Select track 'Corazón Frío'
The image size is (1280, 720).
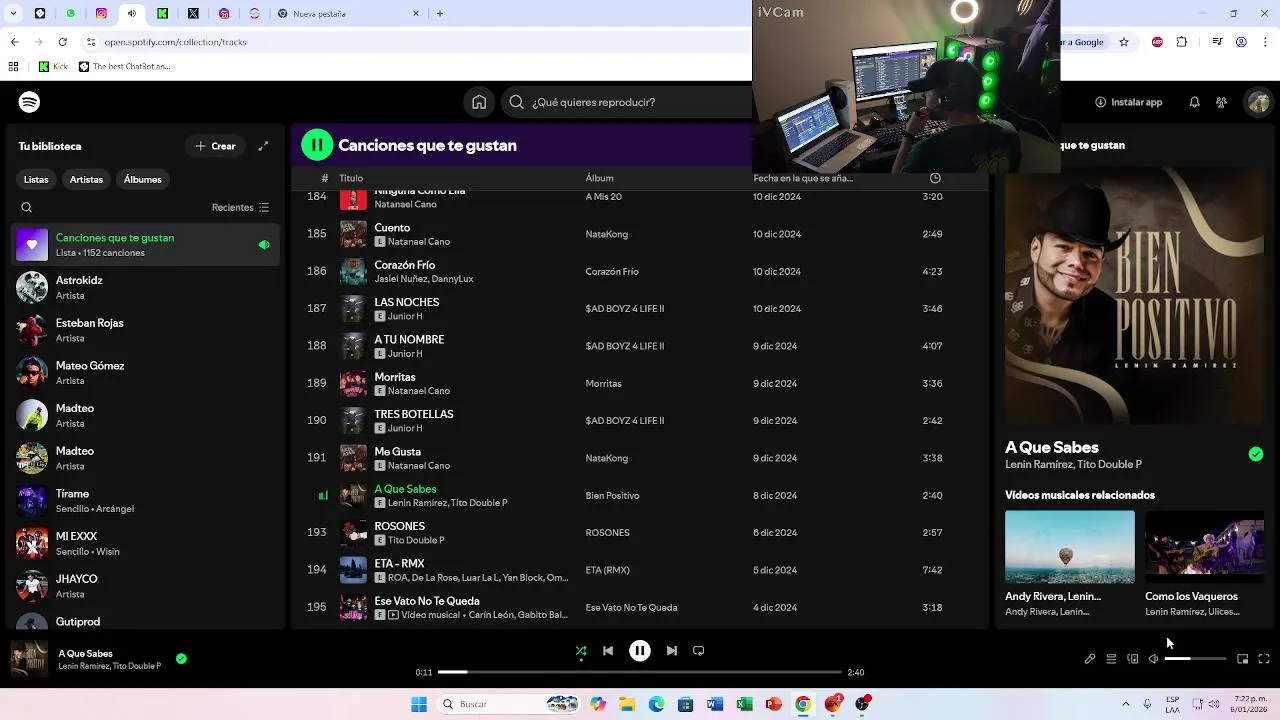(x=640, y=271)
